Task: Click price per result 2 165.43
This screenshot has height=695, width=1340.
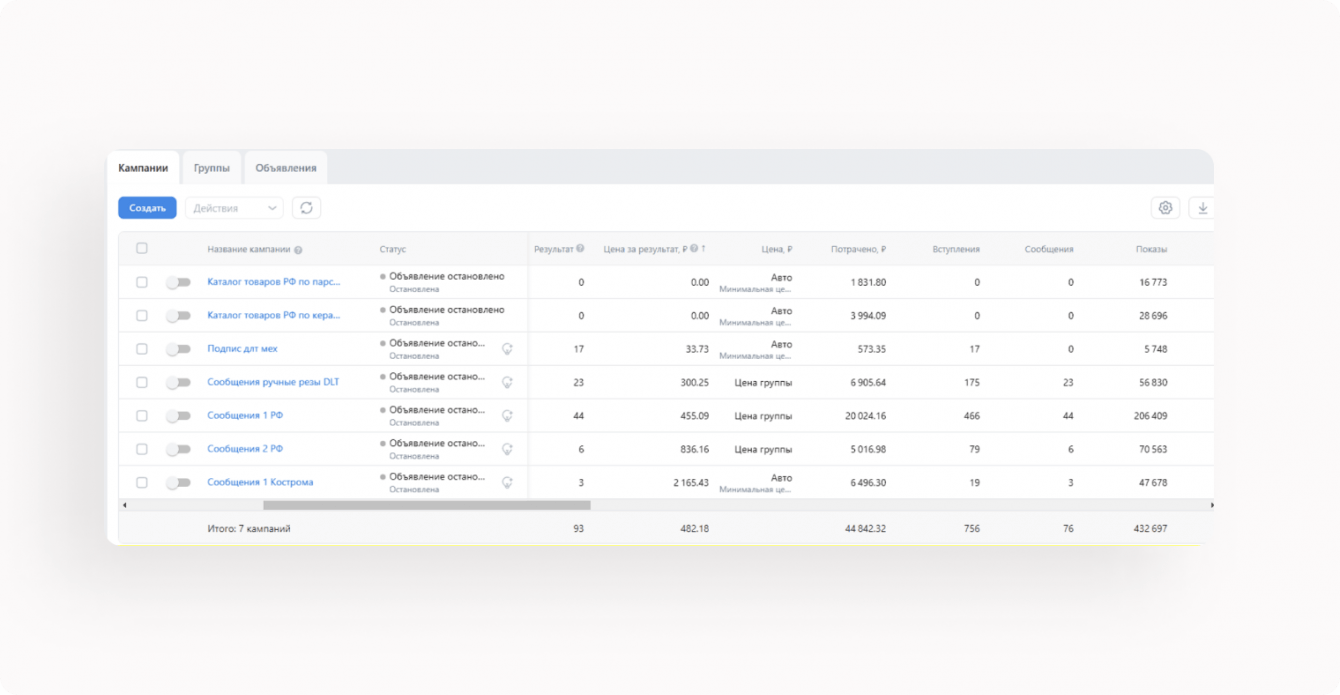Action: [x=691, y=482]
